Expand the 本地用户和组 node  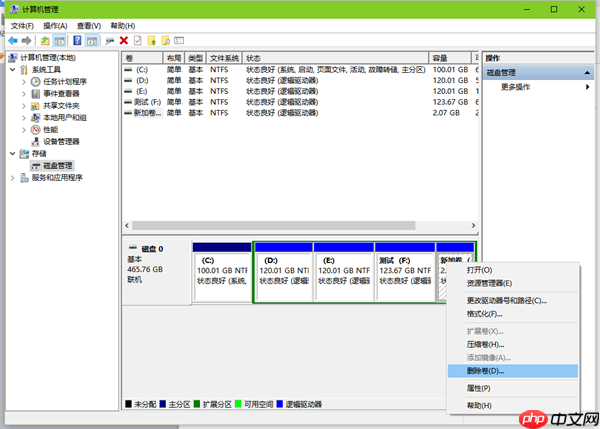coord(24,117)
